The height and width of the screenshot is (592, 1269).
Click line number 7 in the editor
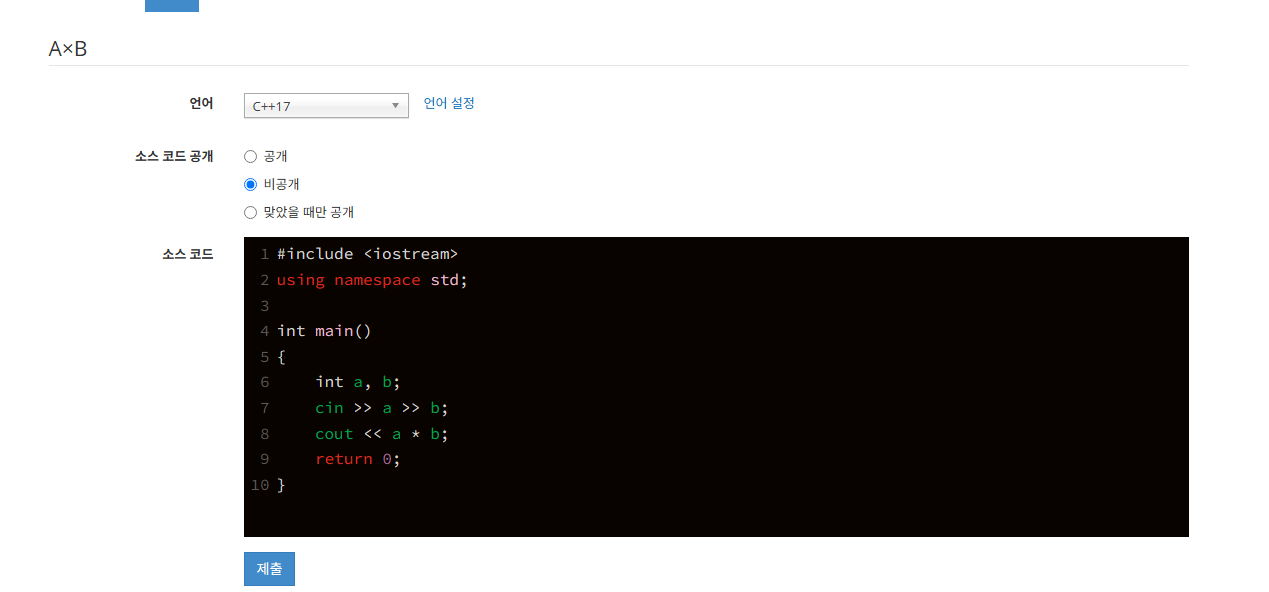pos(264,407)
